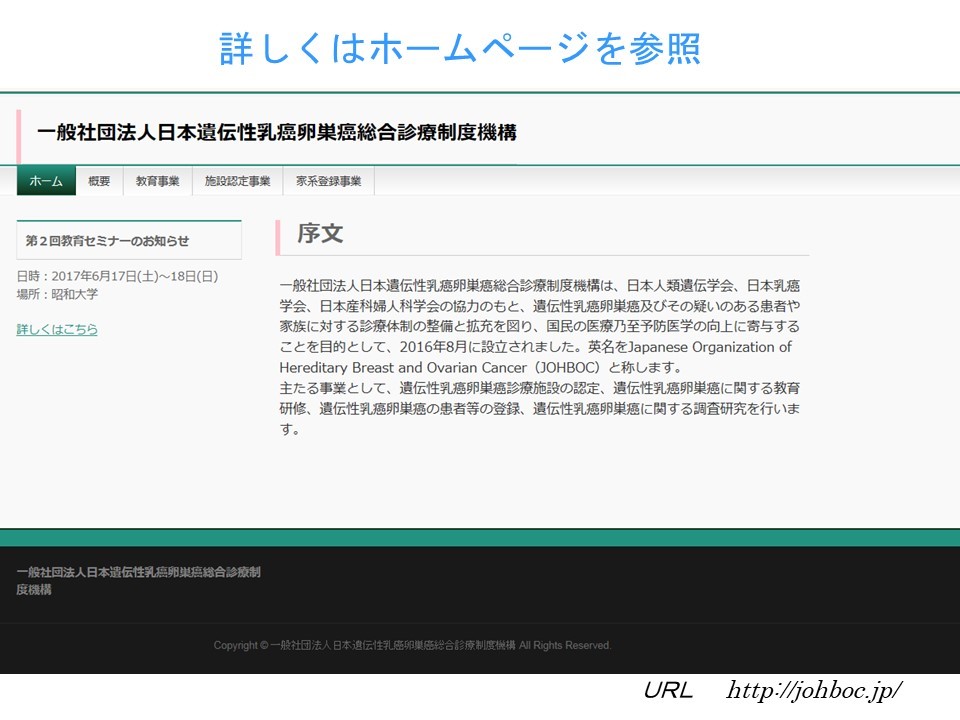Switch to the 概要 tab
The height and width of the screenshot is (720, 960).
click(x=99, y=181)
